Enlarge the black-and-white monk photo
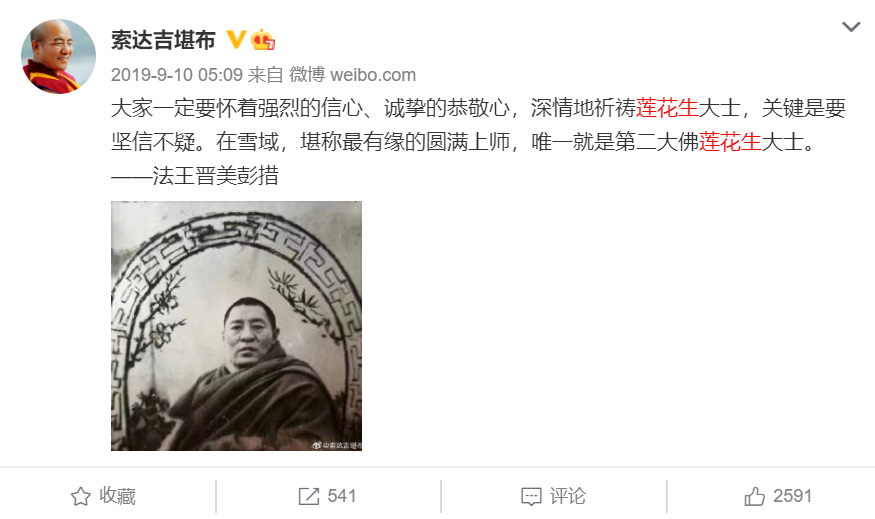The height and width of the screenshot is (519, 875). pos(236,326)
